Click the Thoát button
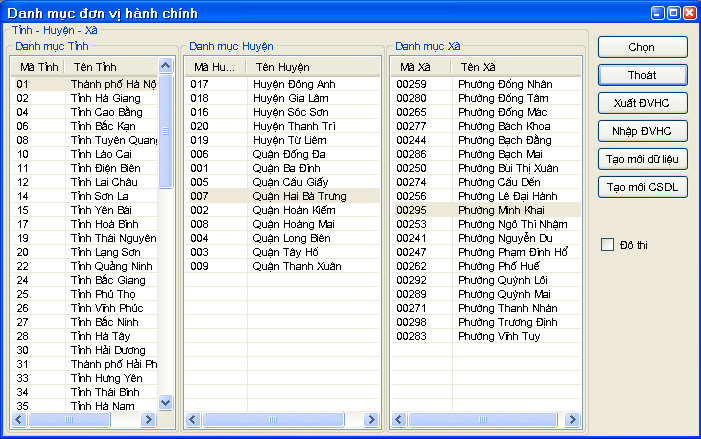 (642, 75)
